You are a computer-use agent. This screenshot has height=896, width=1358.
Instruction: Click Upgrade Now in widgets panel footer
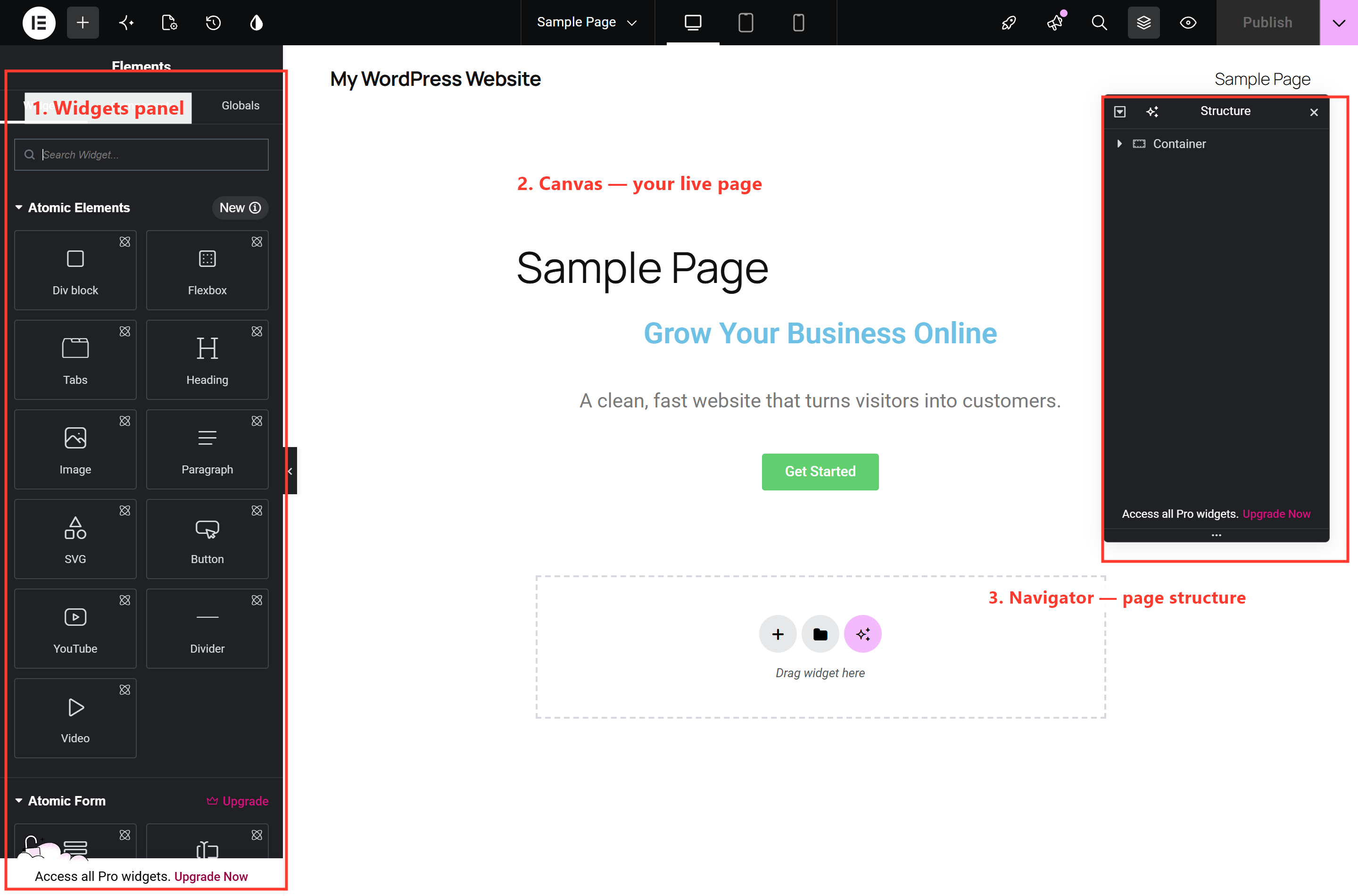(x=211, y=877)
